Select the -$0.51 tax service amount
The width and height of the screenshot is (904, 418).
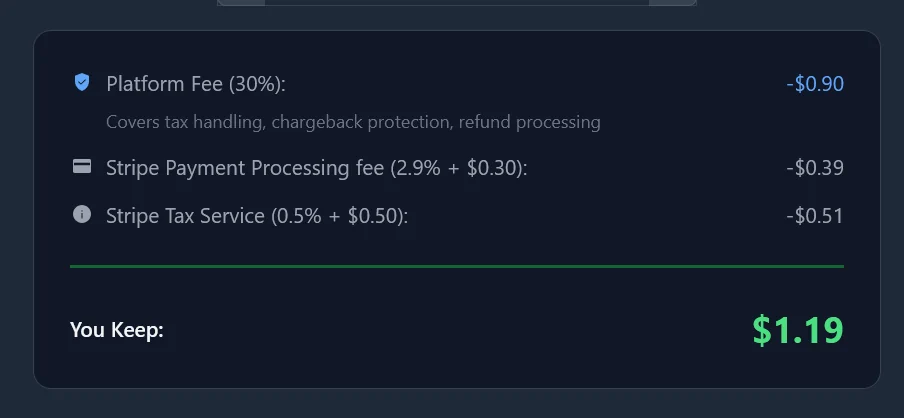point(815,215)
